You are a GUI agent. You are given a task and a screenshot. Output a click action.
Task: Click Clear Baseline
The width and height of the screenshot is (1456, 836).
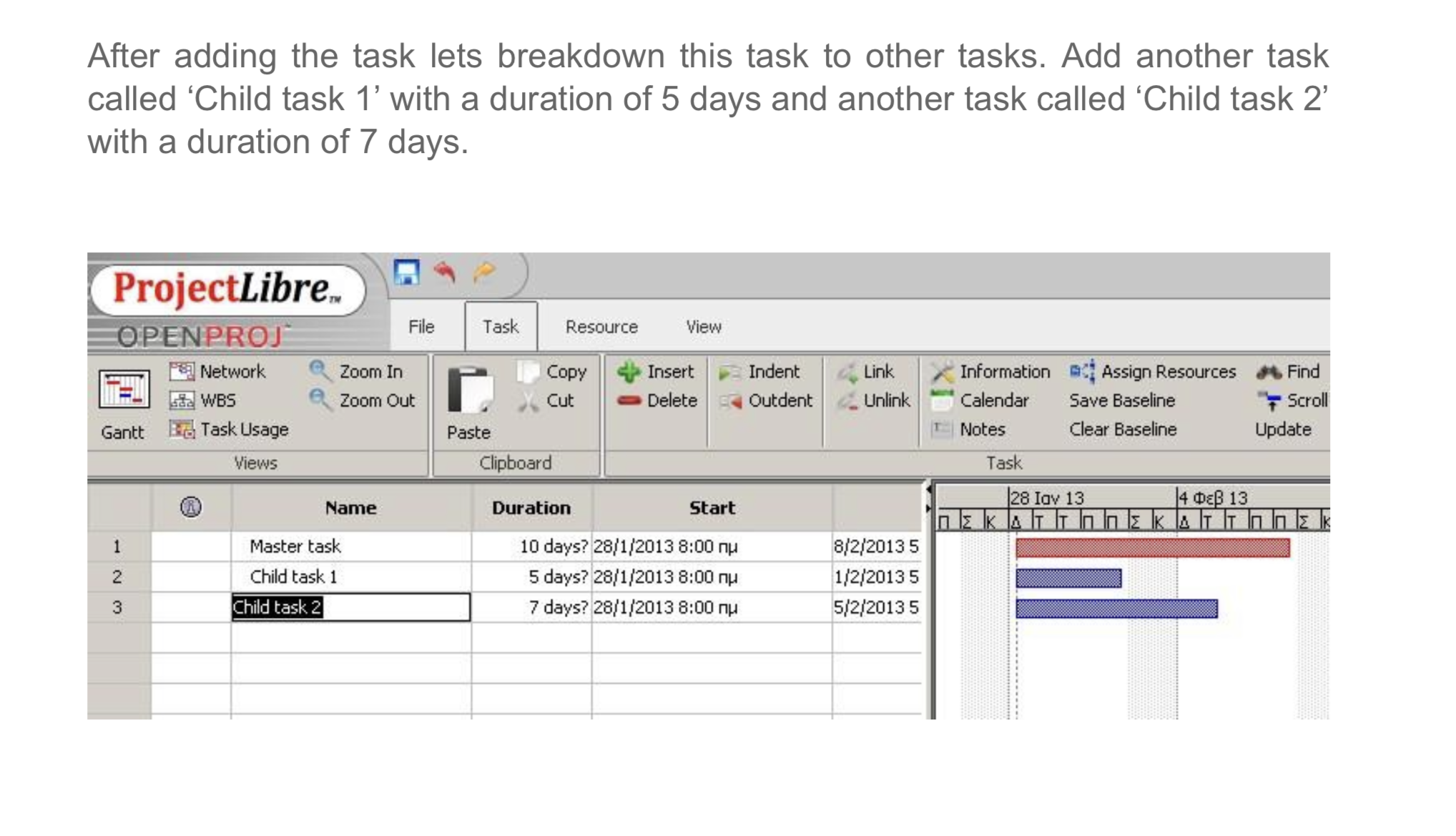(x=1123, y=428)
